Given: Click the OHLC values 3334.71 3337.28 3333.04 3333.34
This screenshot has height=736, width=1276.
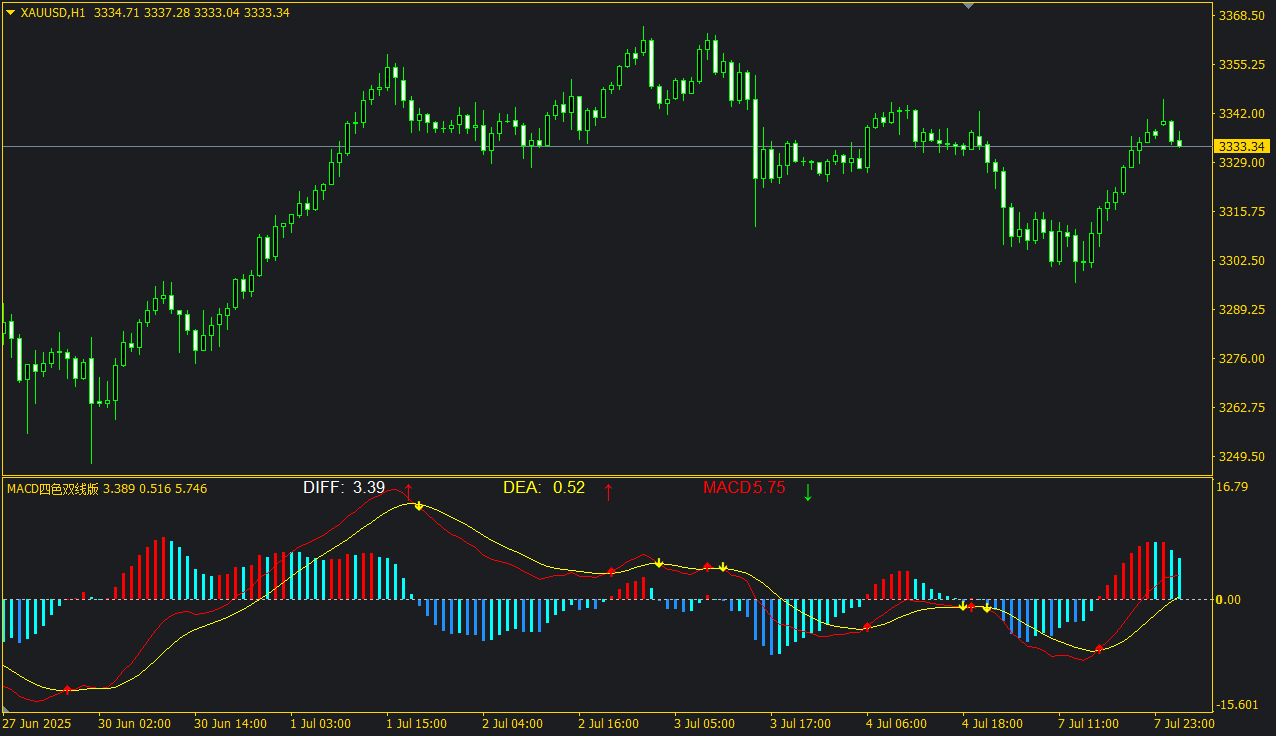Looking at the screenshot, I should (x=191, y=13).
